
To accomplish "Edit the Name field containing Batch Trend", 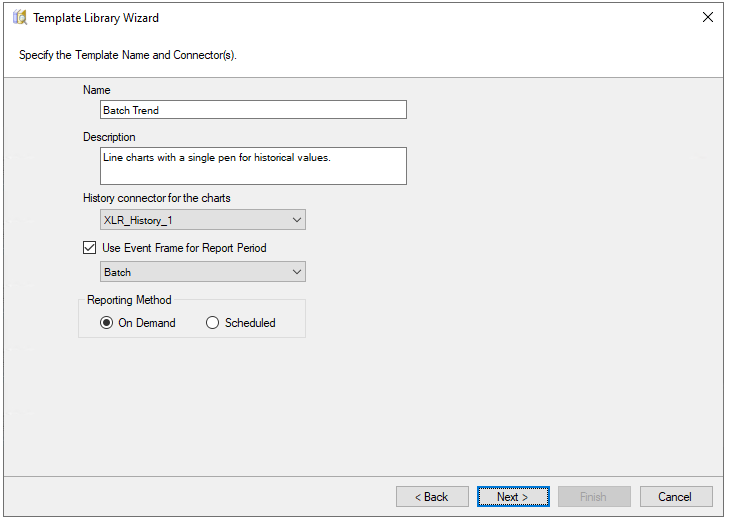I will (x=253, y=110).
